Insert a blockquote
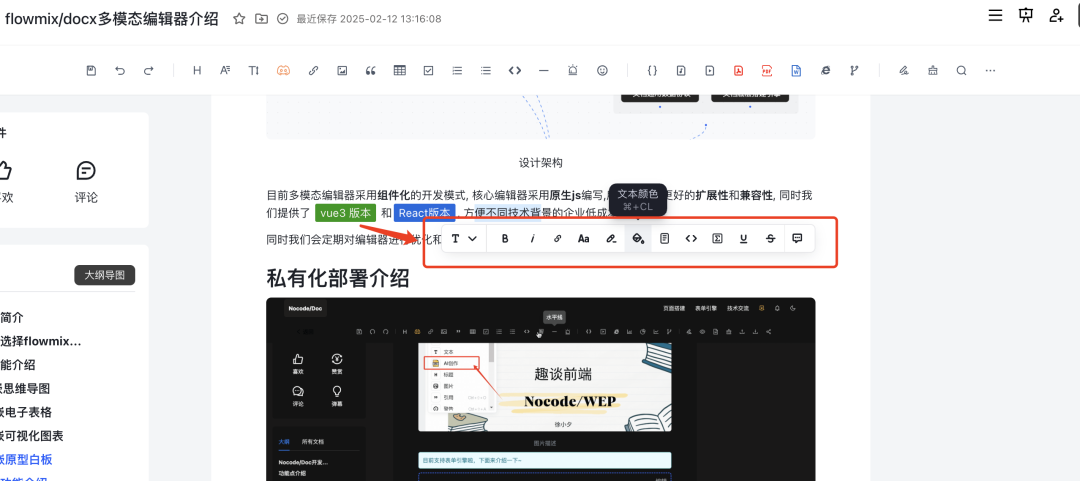The width and height of the screenshot is (1080, 481). (x=371, y=70)
